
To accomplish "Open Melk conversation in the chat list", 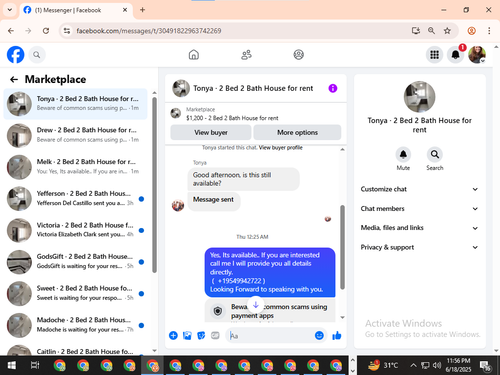I will point(75,167).
